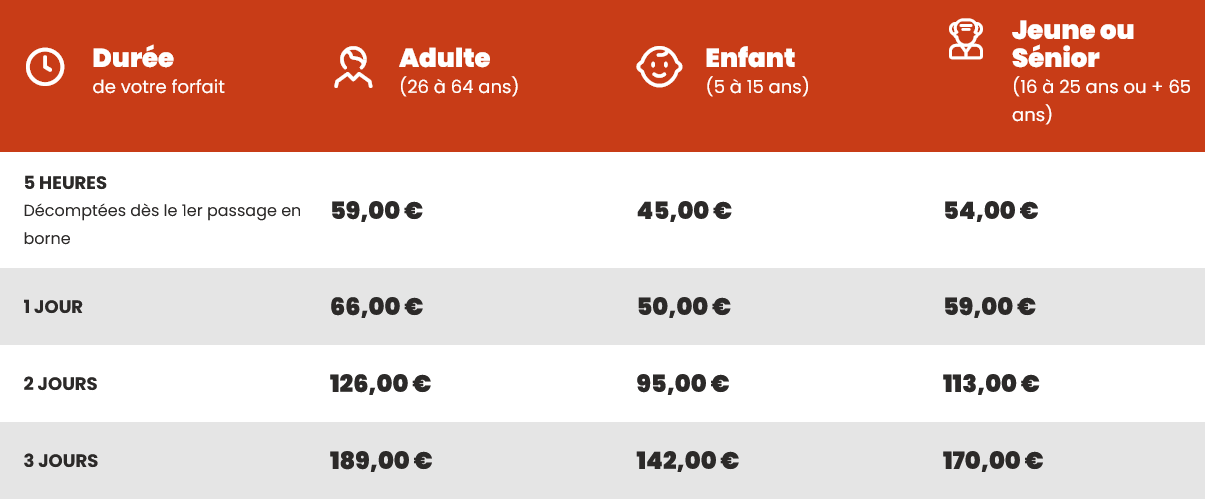This screenshot has height=499, width=1205.
Task: Click the 2 JOURS row label
Action: click(60, 384)
